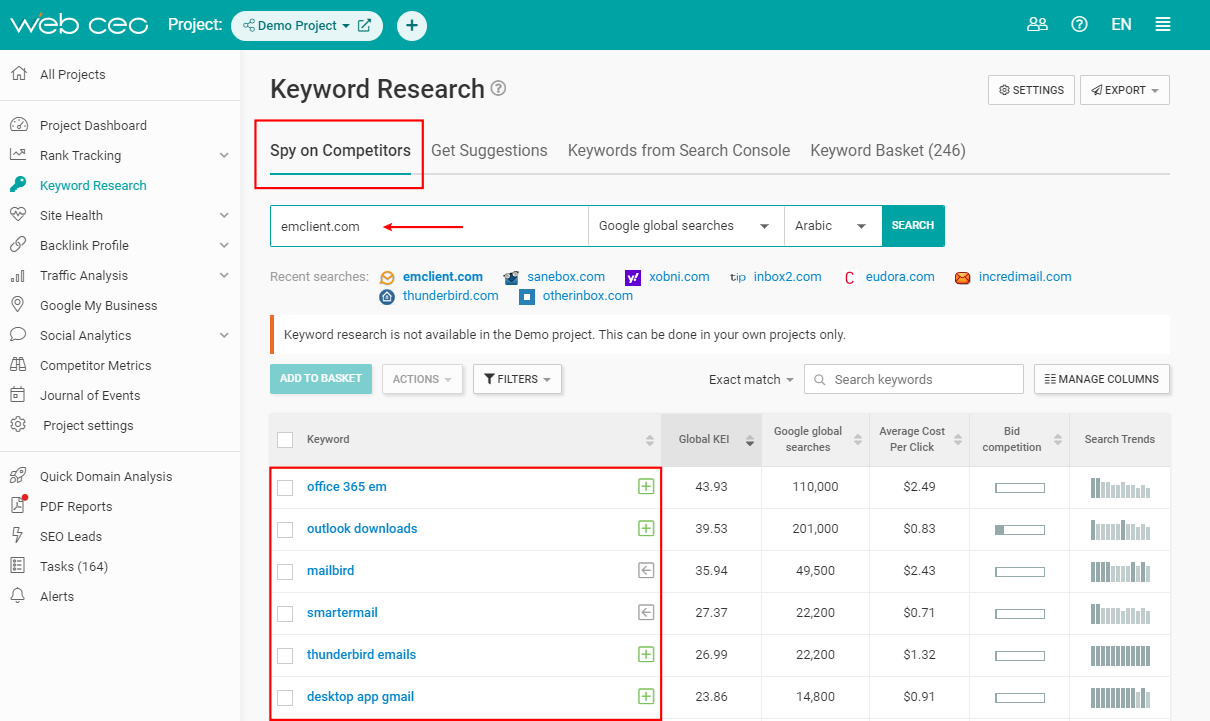Open project in new window icon
Viewport: 1210px width, 721px height.
pyautogui.click(x=364, y=25)
